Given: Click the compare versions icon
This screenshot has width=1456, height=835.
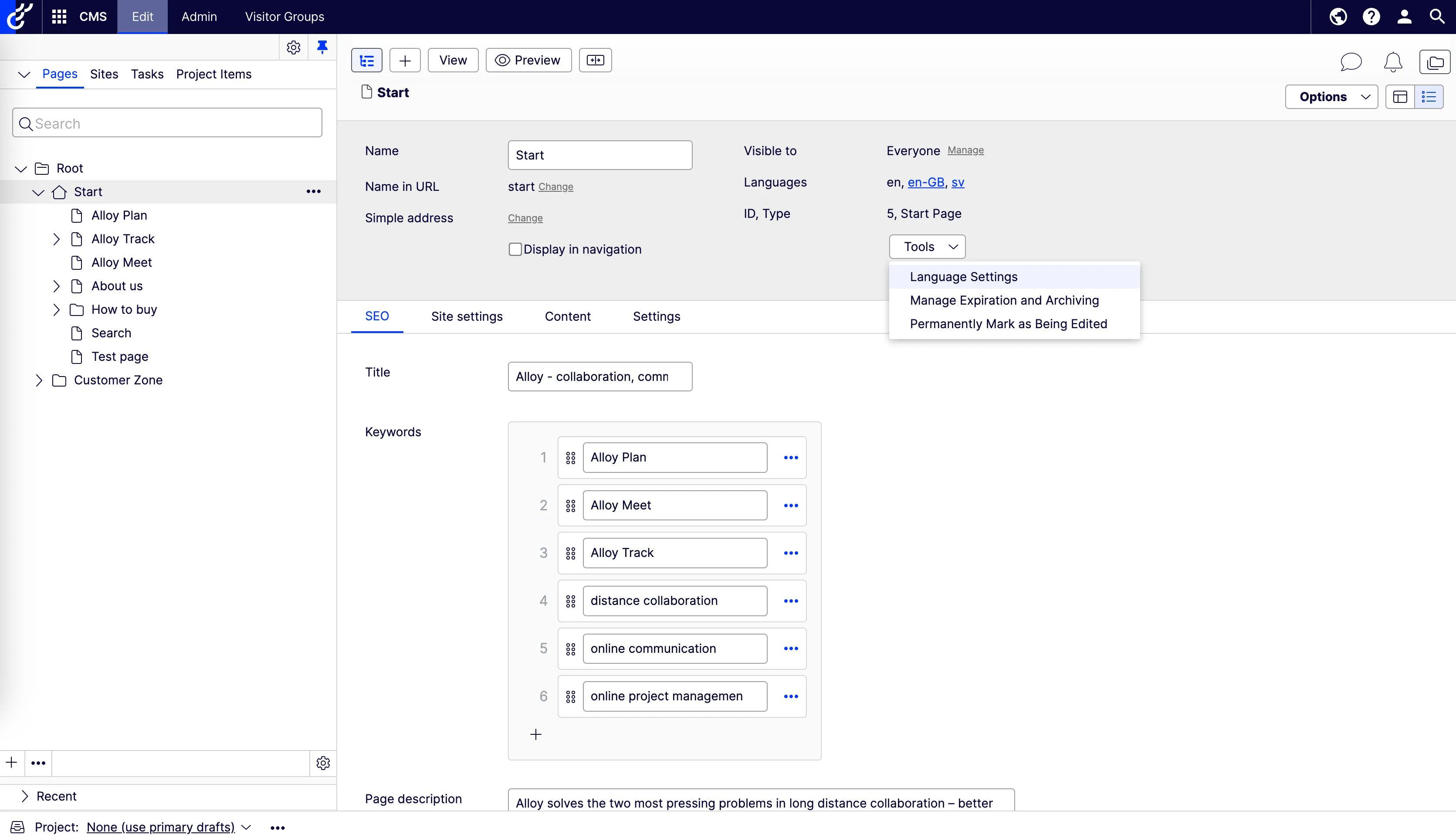Looking at the screenshot, I should [x=596, y=60].
